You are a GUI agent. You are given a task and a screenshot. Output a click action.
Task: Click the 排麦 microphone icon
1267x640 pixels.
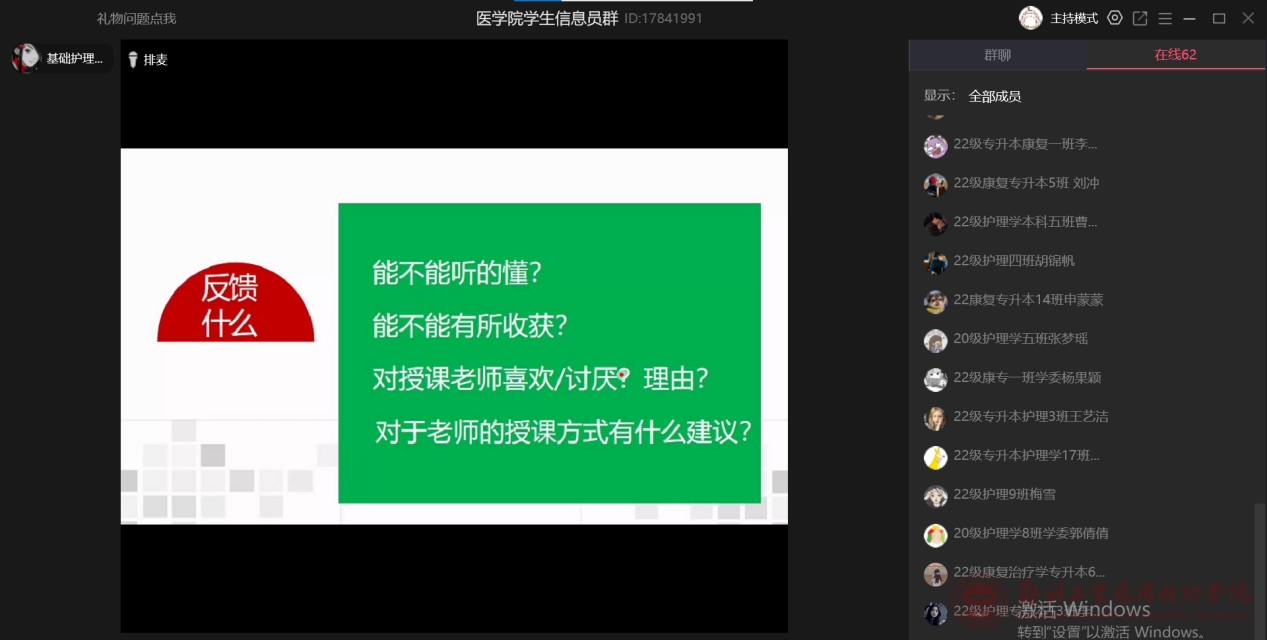tap(133, 60)
